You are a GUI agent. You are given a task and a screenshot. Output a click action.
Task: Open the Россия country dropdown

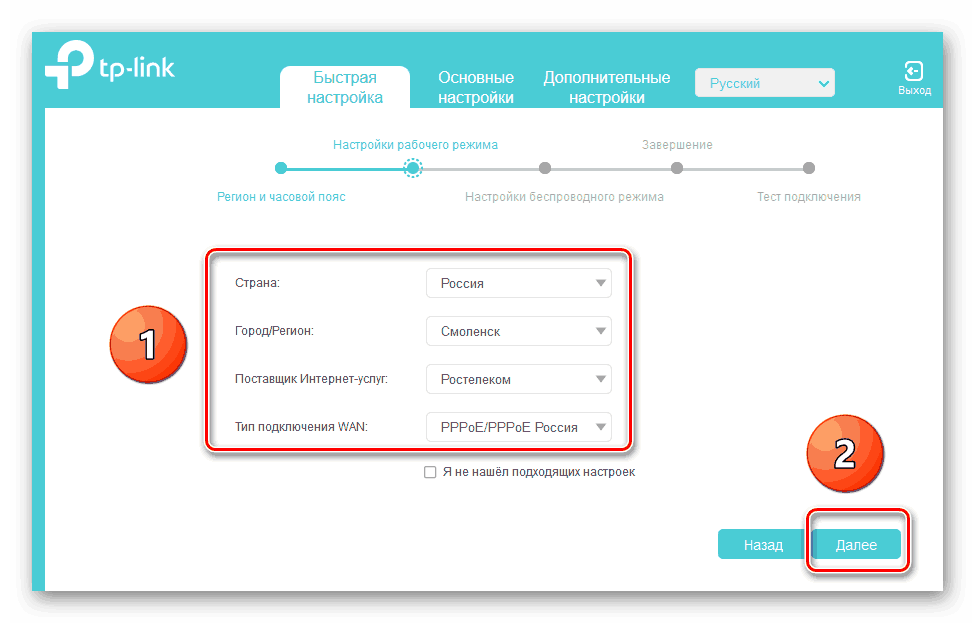[x=519, y=283]
